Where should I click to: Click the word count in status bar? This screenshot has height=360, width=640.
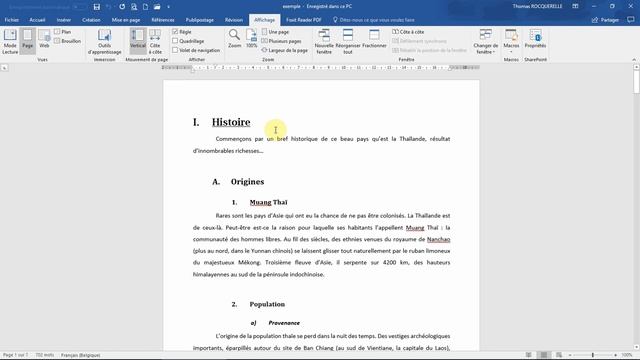44,355
